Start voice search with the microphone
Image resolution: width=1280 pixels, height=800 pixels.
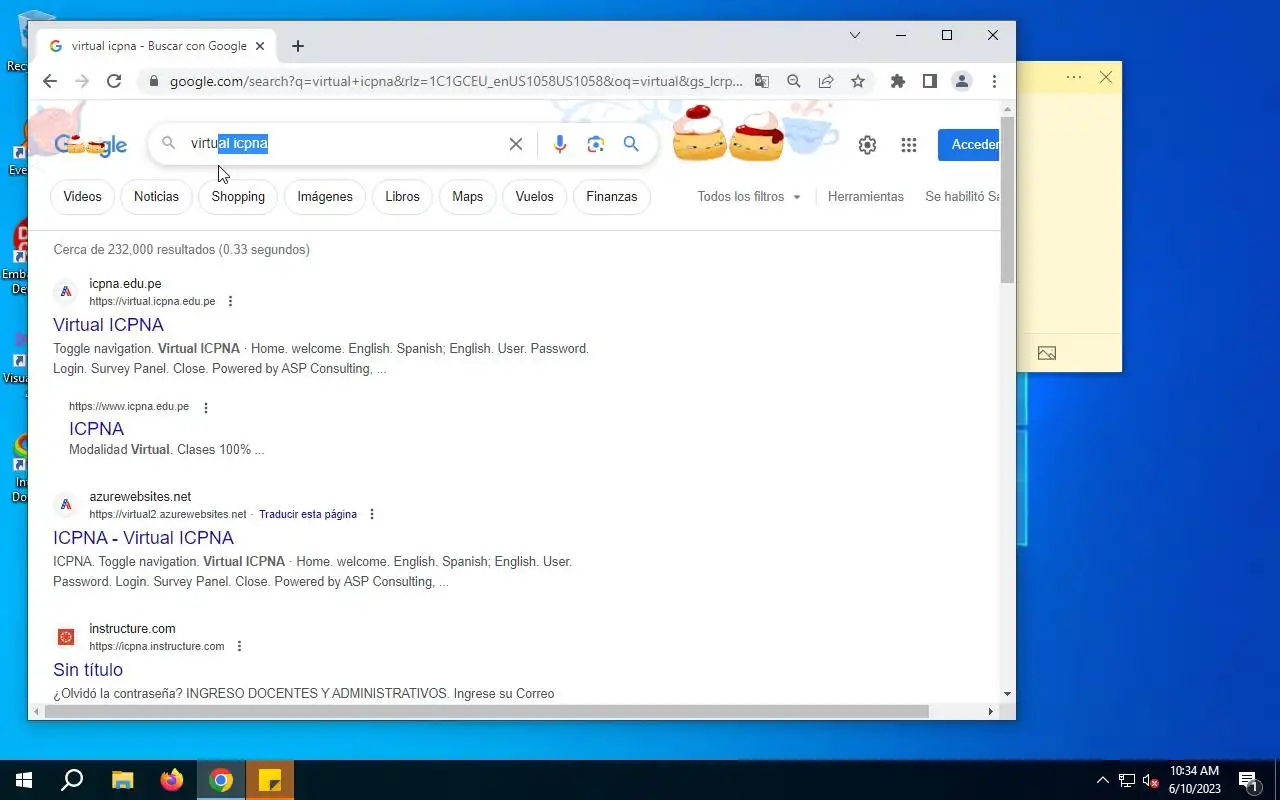pos(560,144)
